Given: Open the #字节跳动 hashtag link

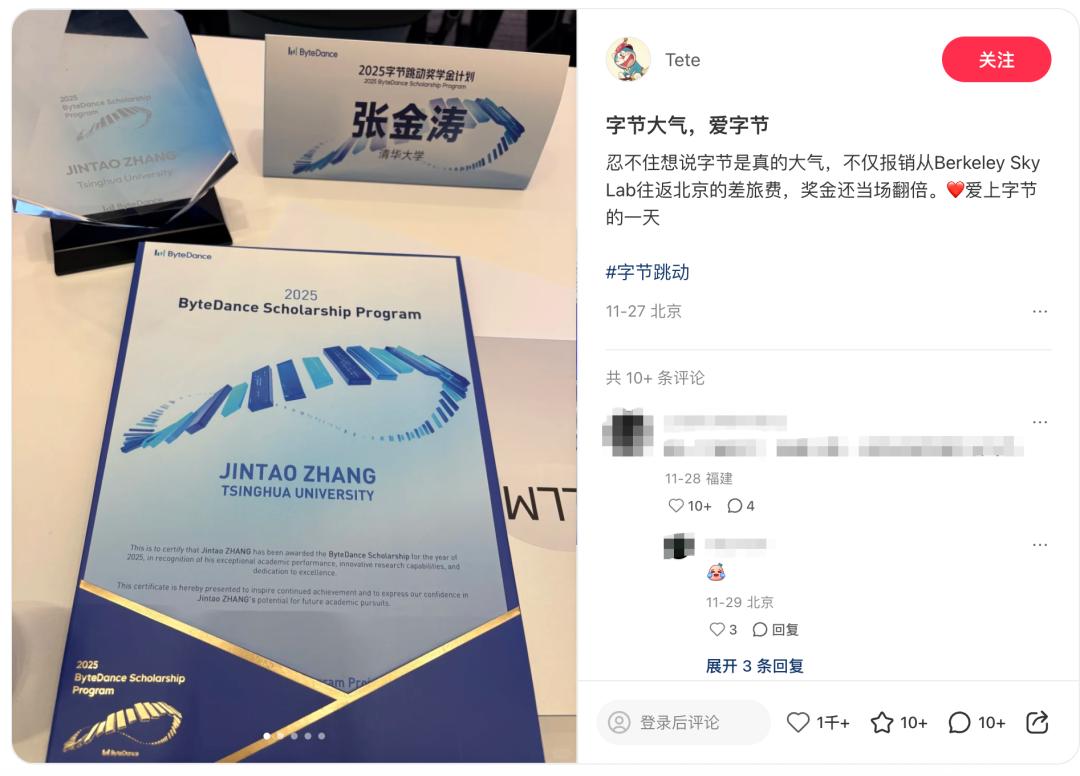Looking at the screenshot, I should point(647,272).
